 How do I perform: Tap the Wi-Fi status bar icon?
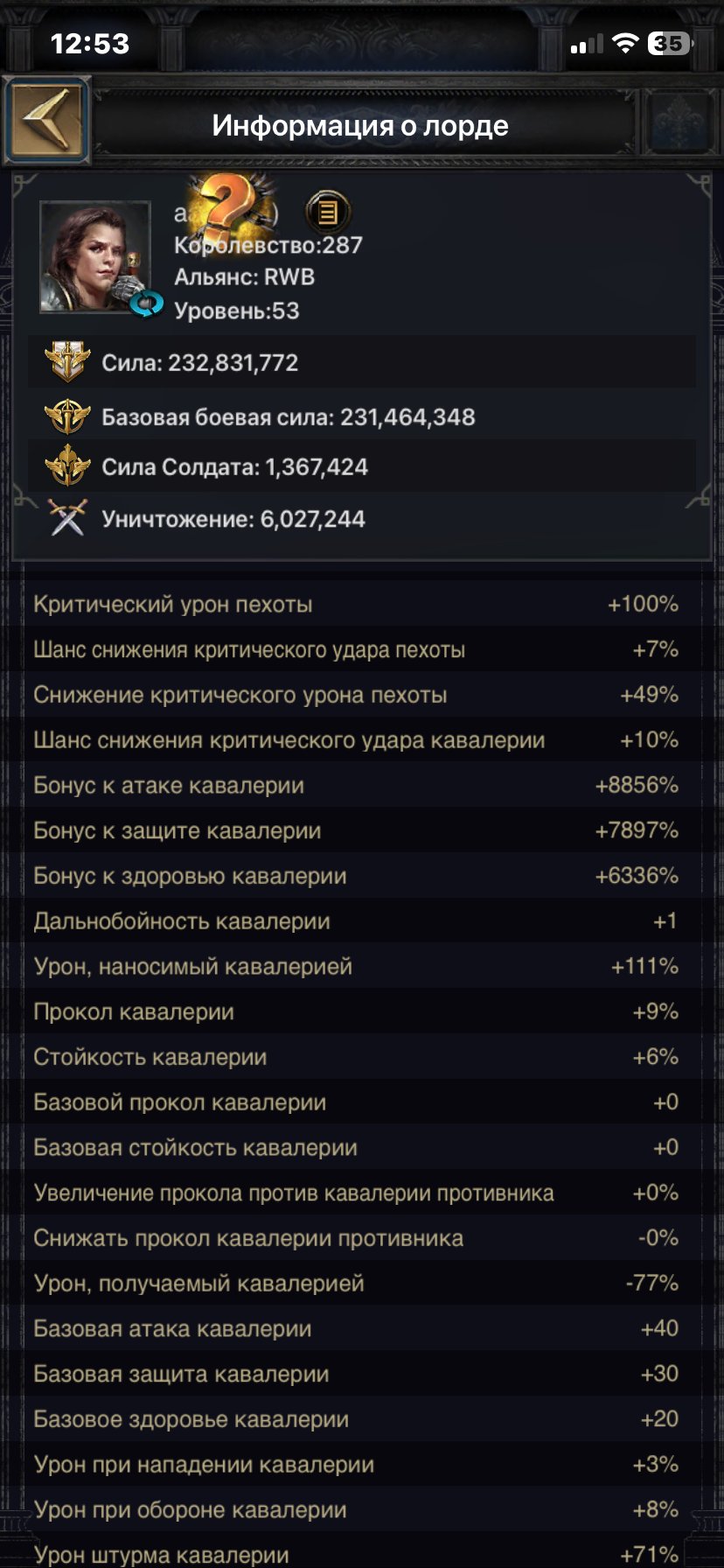click(x=625, y=44)
